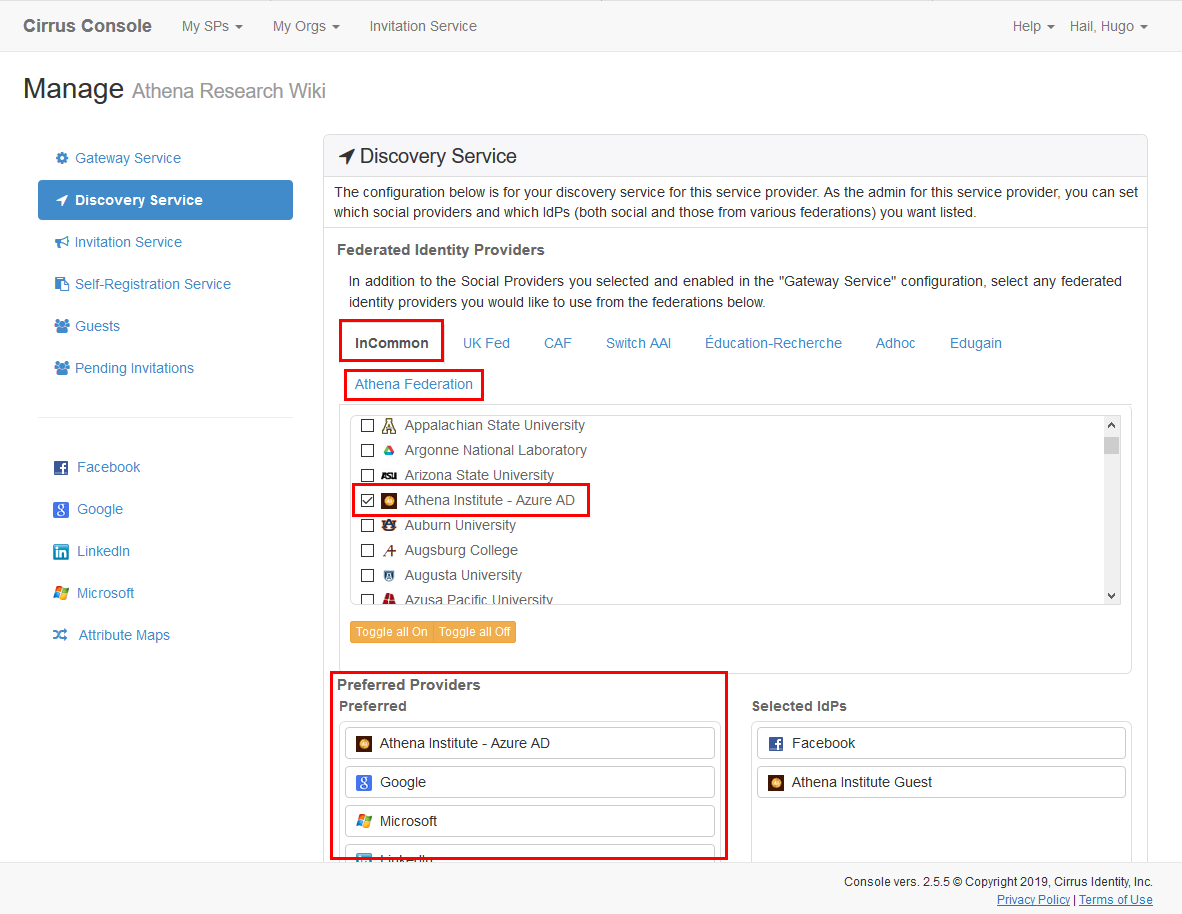This screenshot has height=914, width=1182.
Task: Check the Arizona State University checkbox
Action: tap(367, 476)
